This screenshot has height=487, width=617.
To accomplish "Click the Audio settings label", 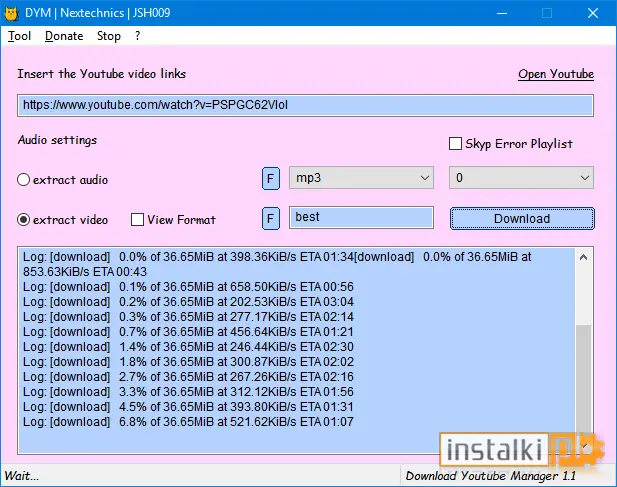I will click(x=57, y=140).
